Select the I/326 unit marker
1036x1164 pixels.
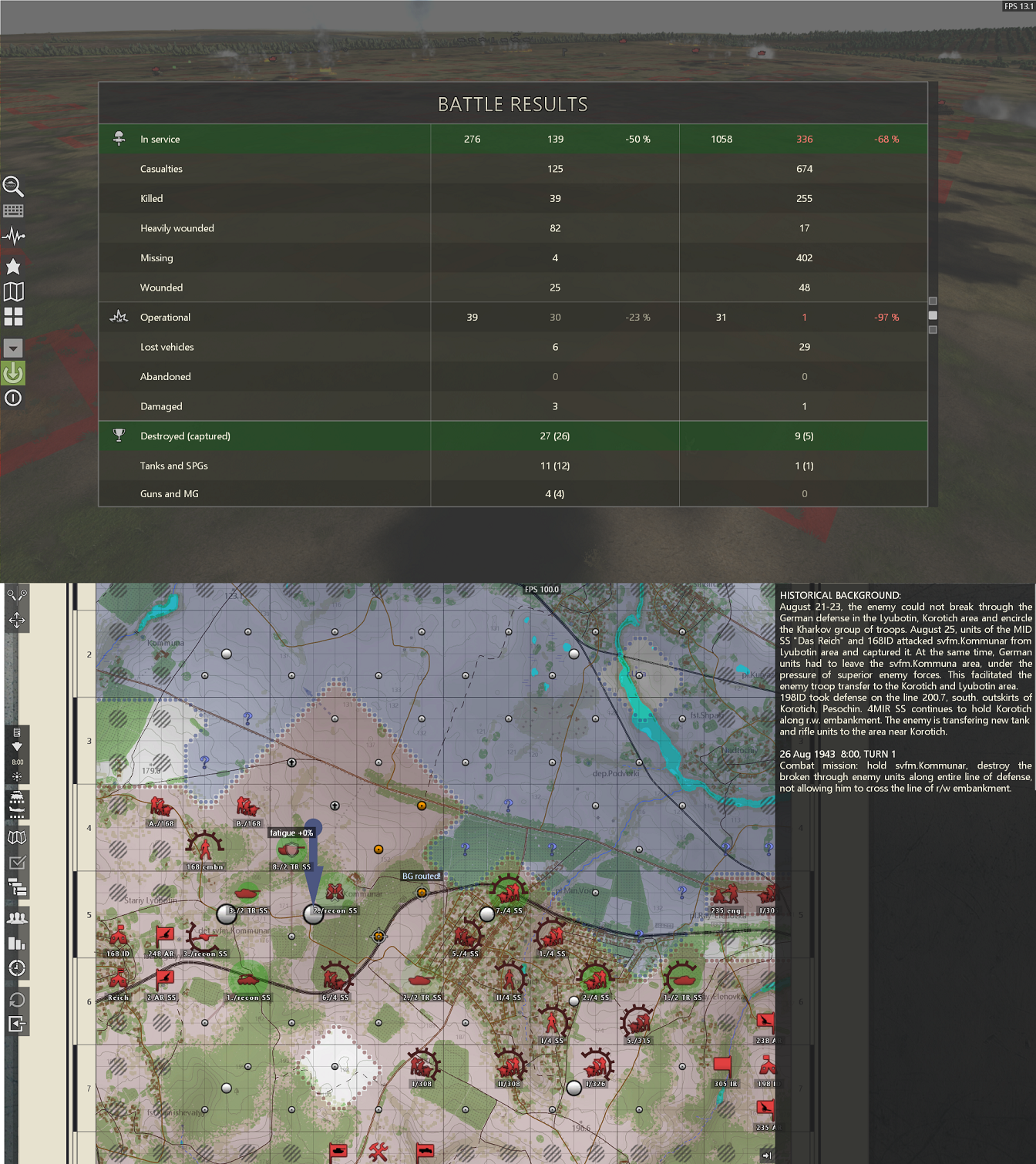(x=595, y=1067)
